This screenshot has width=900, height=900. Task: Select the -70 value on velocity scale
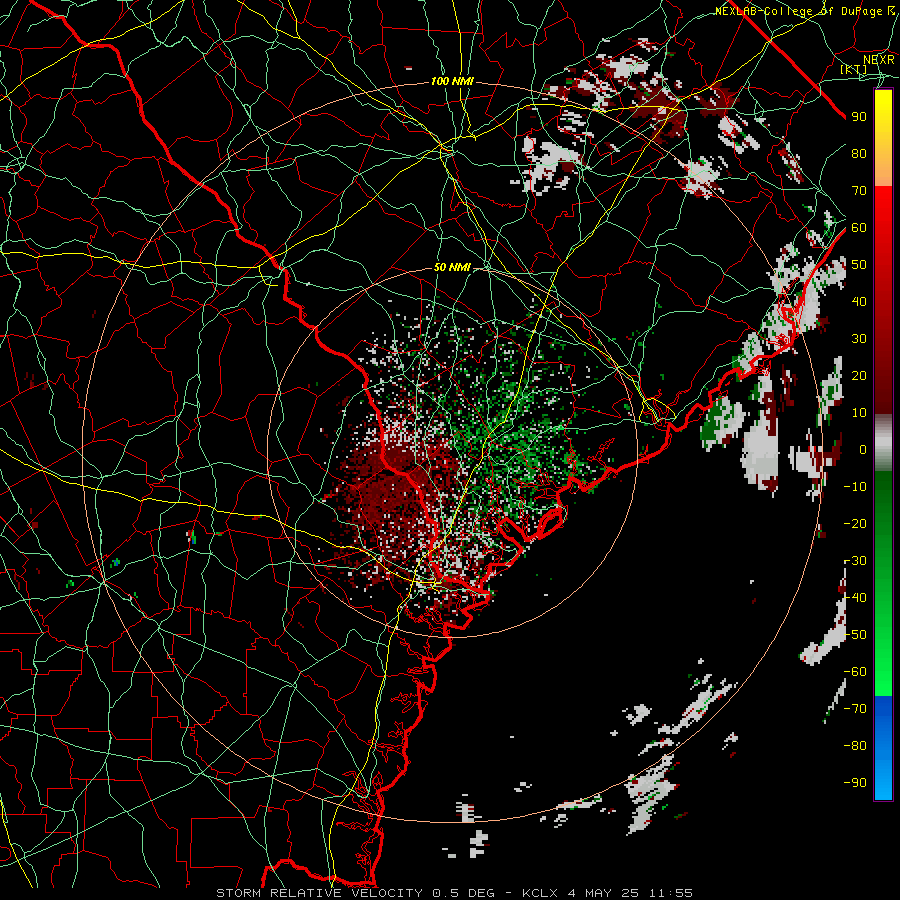click(855, 709)
